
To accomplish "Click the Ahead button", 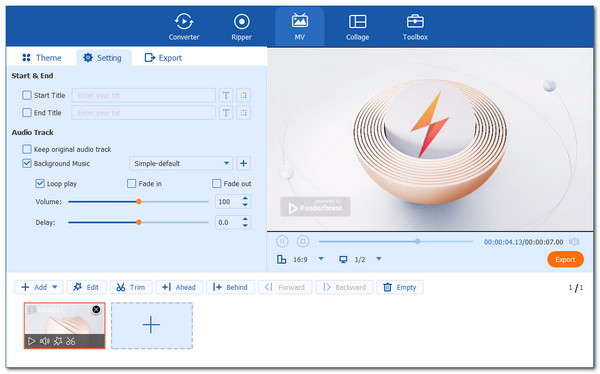I will 179,287.
